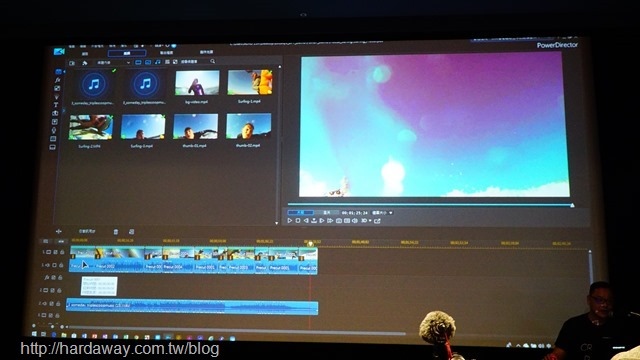This screenshot has width=640, height=360.
Task: Open the Subtitle Room
Action: [x=53, y=147]
